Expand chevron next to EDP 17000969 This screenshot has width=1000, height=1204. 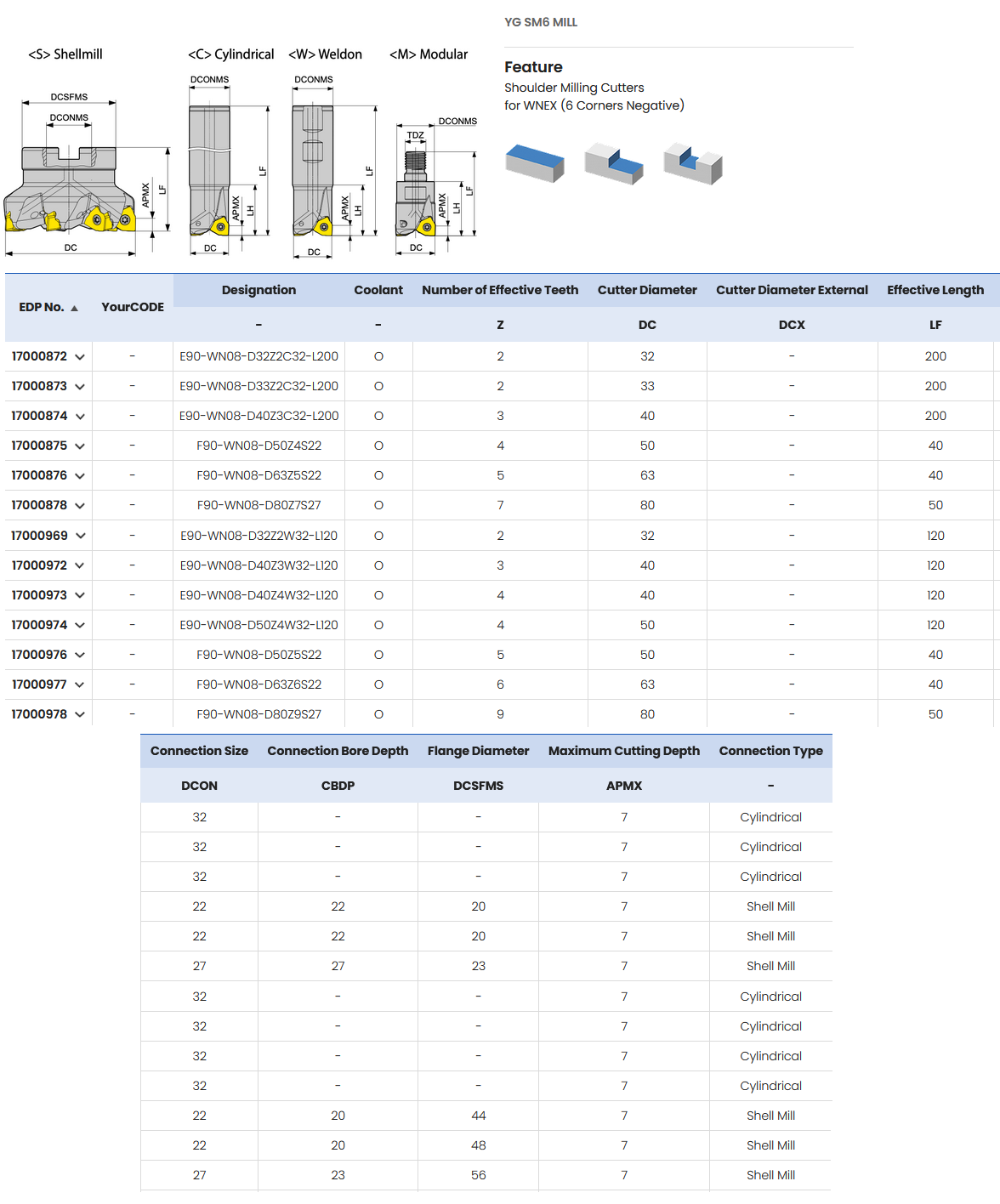(x=81, y=536)
